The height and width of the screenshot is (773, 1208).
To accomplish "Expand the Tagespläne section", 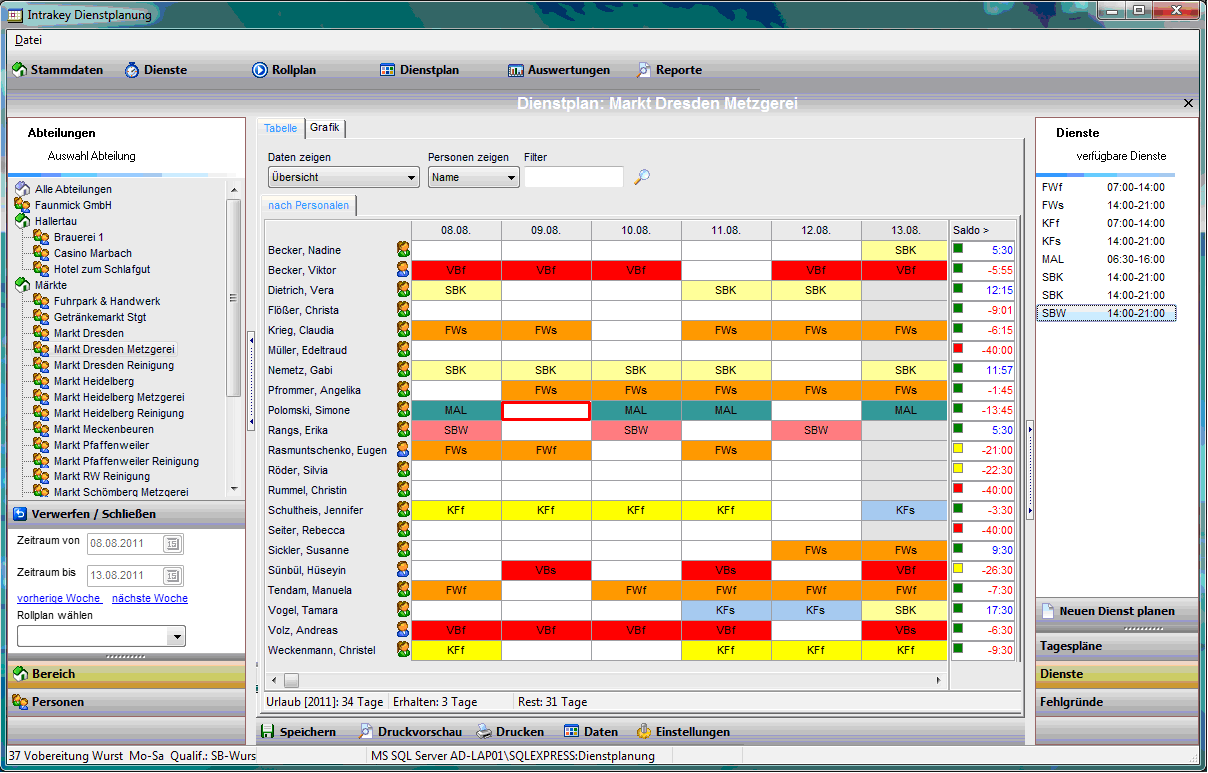I will point(1116,646).
